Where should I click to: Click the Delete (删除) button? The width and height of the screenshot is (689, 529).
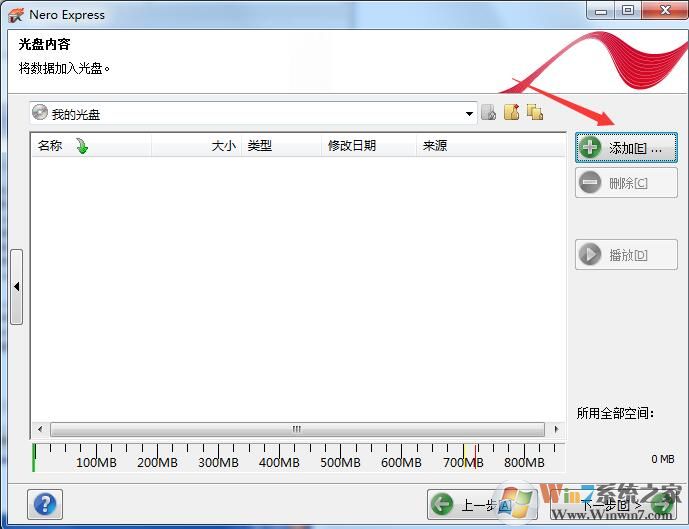click(x=626, y=183)
